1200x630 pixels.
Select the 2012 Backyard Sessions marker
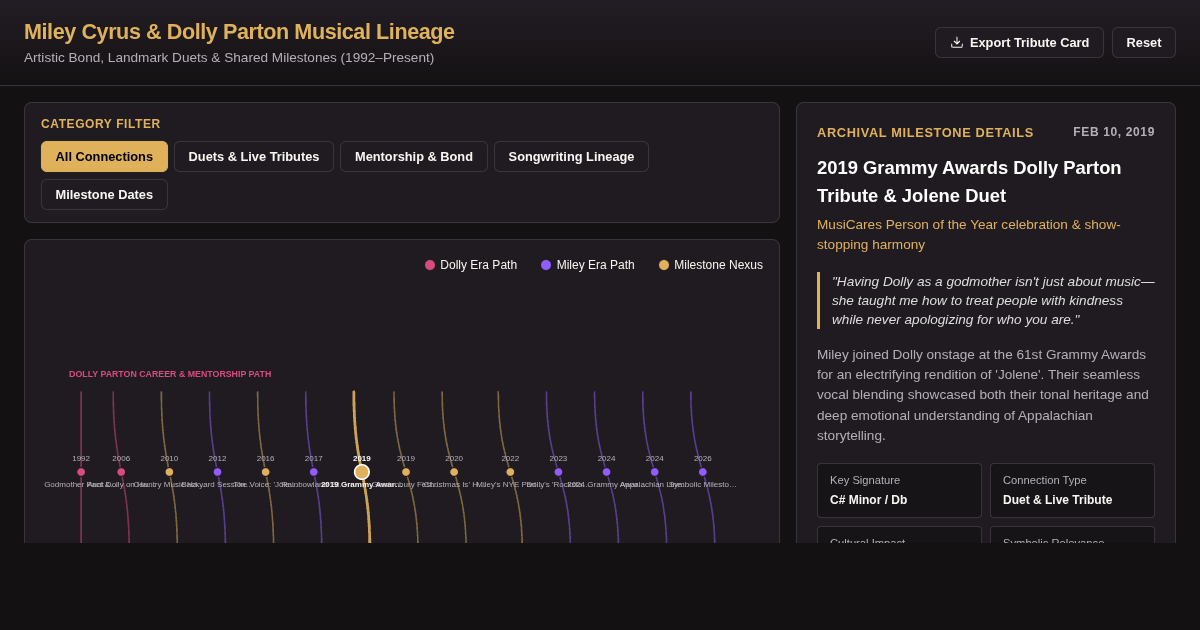pyautogui.click(x=217, y=472)
